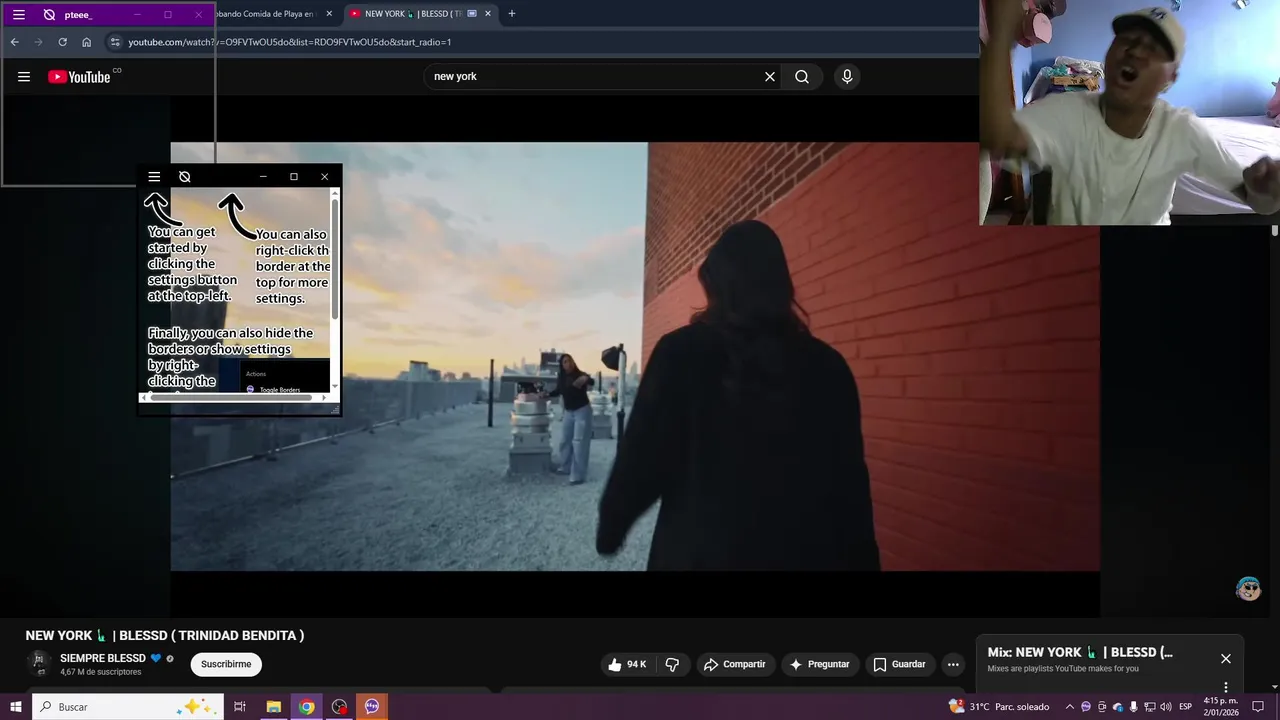Image resolution: width=1280 pixels, height=720 pixels.
Task: Open the dark round app on taskbar
Action: pyautogui.click(x=340, y=707)
